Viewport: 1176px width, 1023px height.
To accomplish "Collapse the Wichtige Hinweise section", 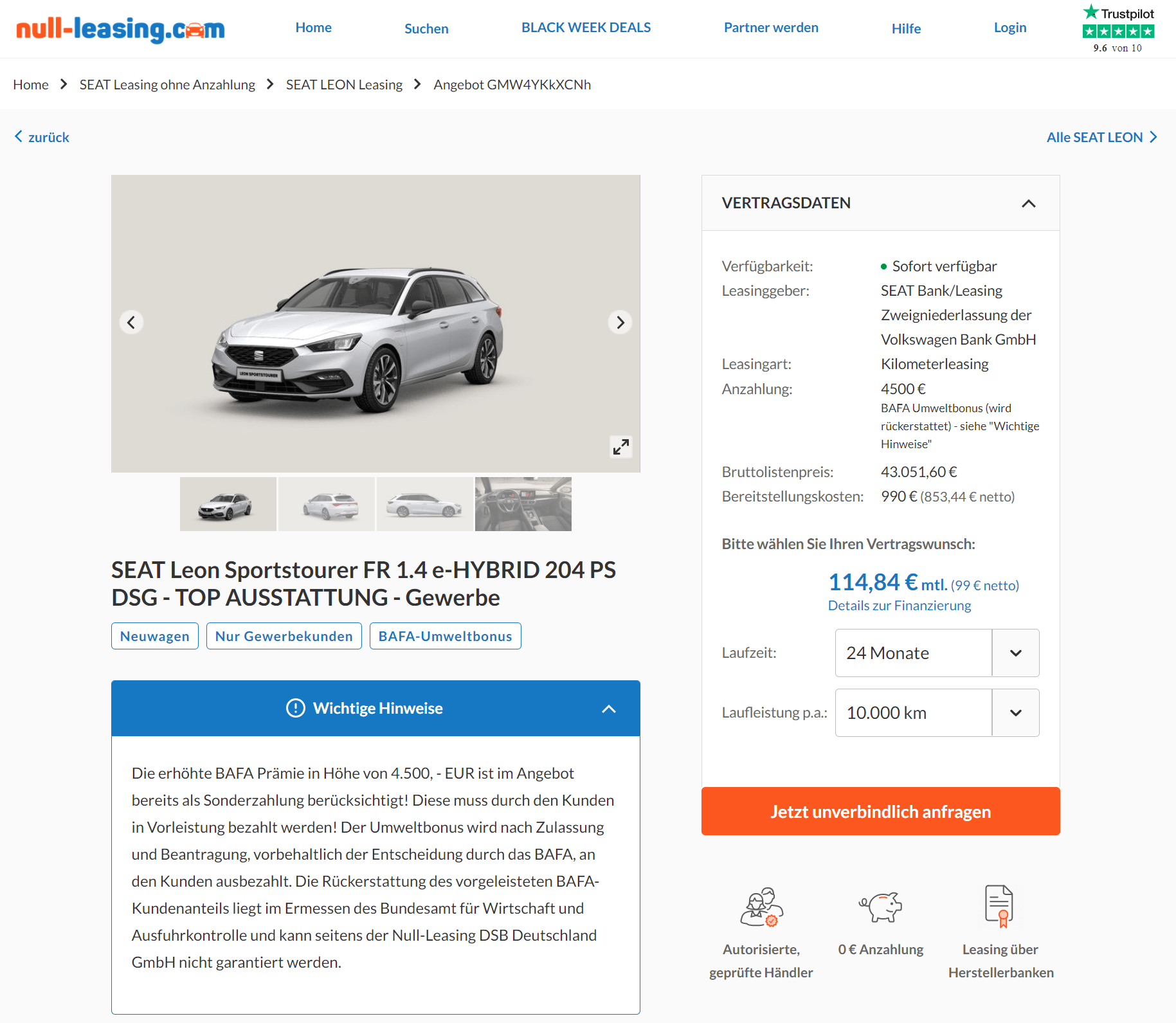I will (609, 709).
